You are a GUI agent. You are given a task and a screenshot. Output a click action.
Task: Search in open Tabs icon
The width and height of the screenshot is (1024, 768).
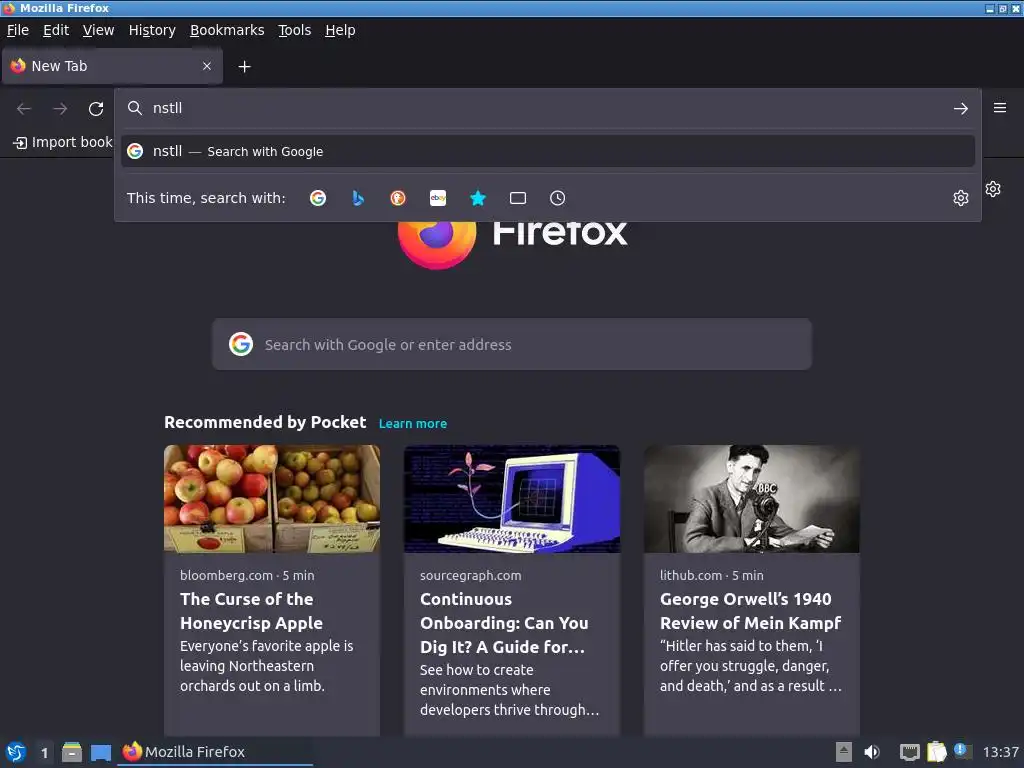tap(518, 198)
